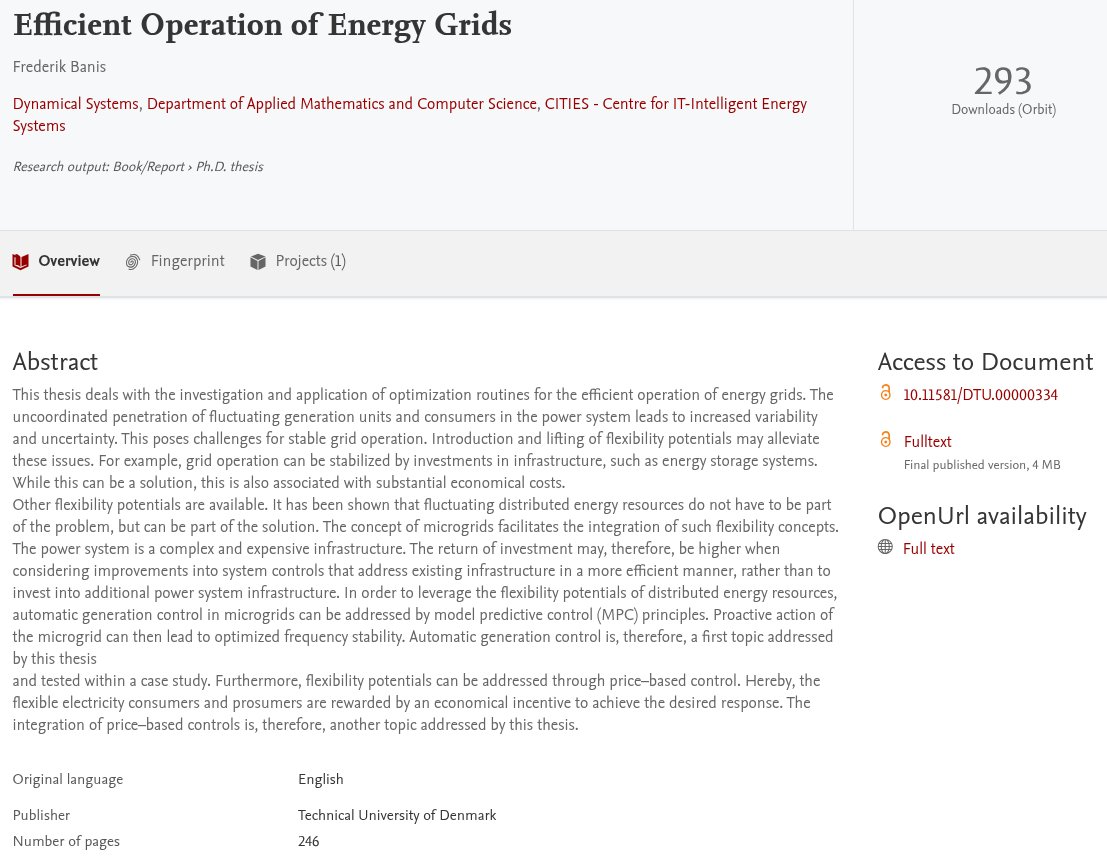Click open-access icon beside Fulltext
1107x856 pixels.
(x=886, y=440)
